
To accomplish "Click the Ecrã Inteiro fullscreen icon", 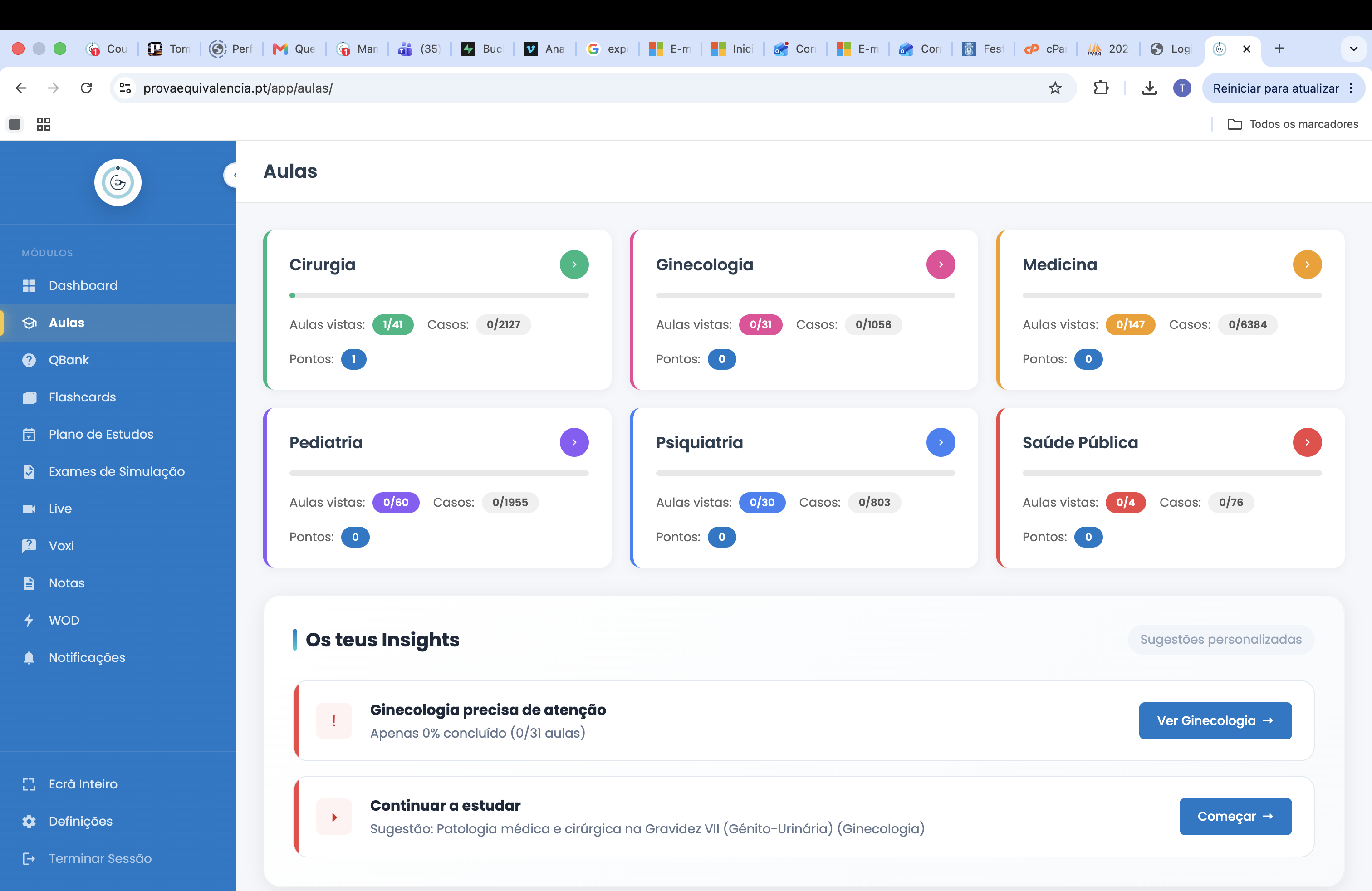I will coord(29,784).
